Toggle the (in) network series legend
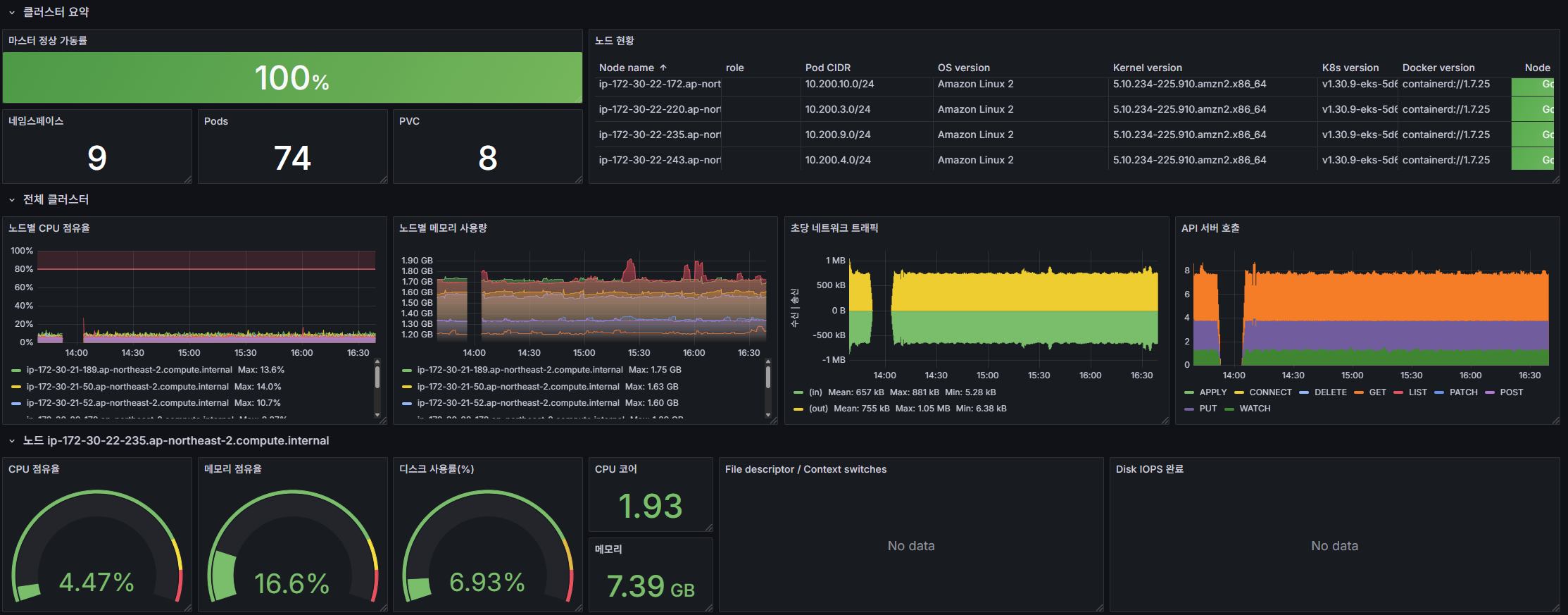The height and width of the screenshot is (615, 1568). point(815,392)
